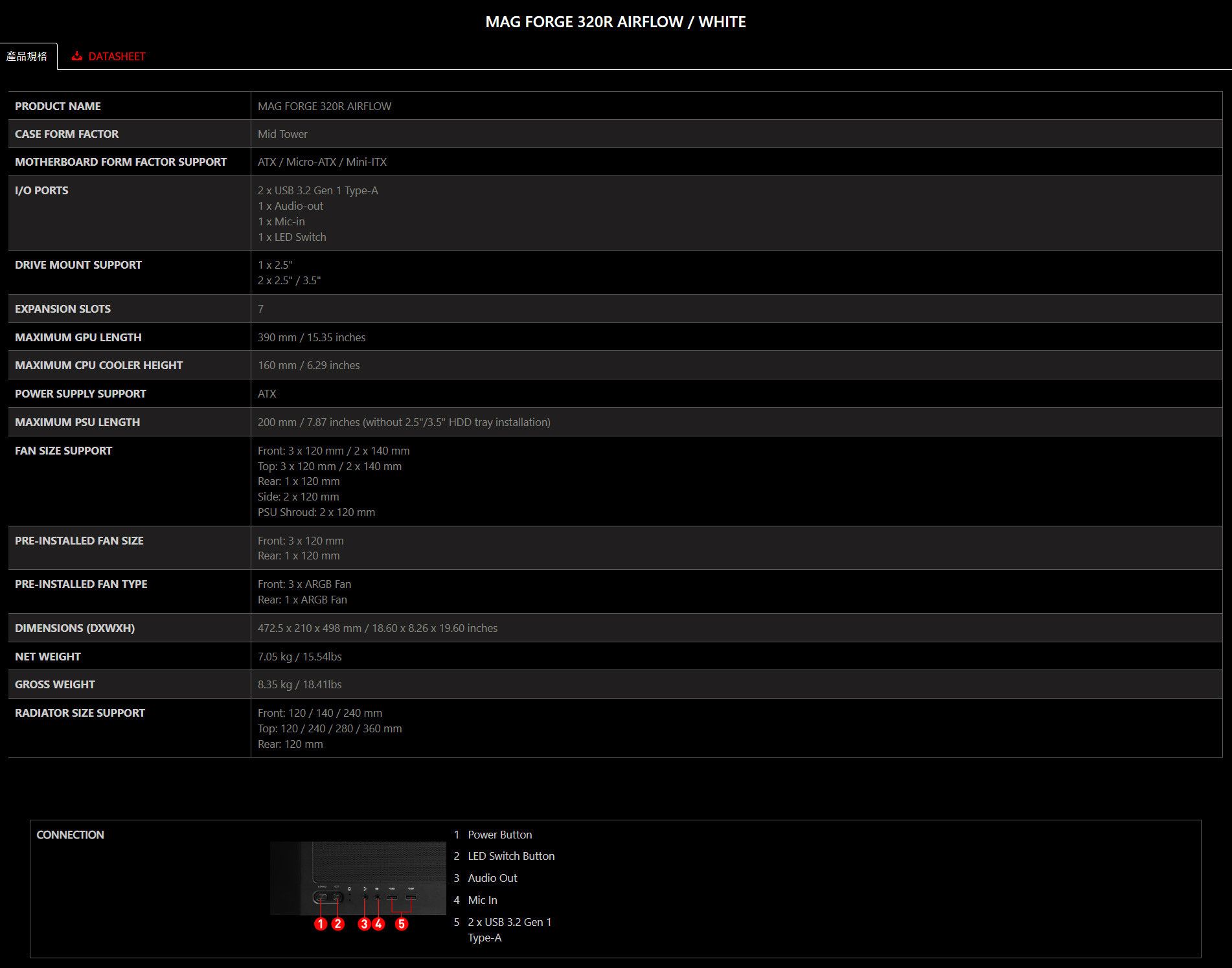Screen dimensions: 1232x968
Task: Click red marker number 3 on the diagram
Action: click(364, 924)
